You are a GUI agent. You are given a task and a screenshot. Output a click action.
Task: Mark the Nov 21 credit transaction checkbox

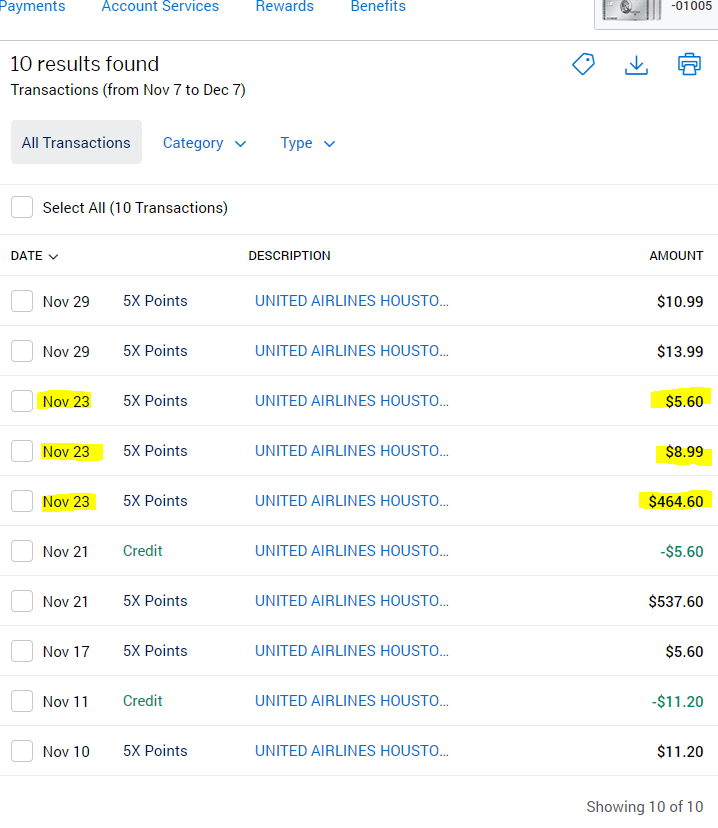coord(22,551)
